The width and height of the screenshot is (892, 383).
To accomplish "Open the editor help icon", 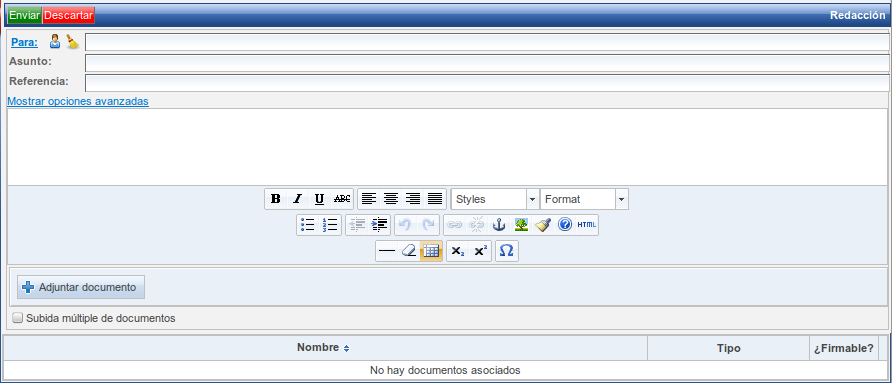I will point(565,225).
